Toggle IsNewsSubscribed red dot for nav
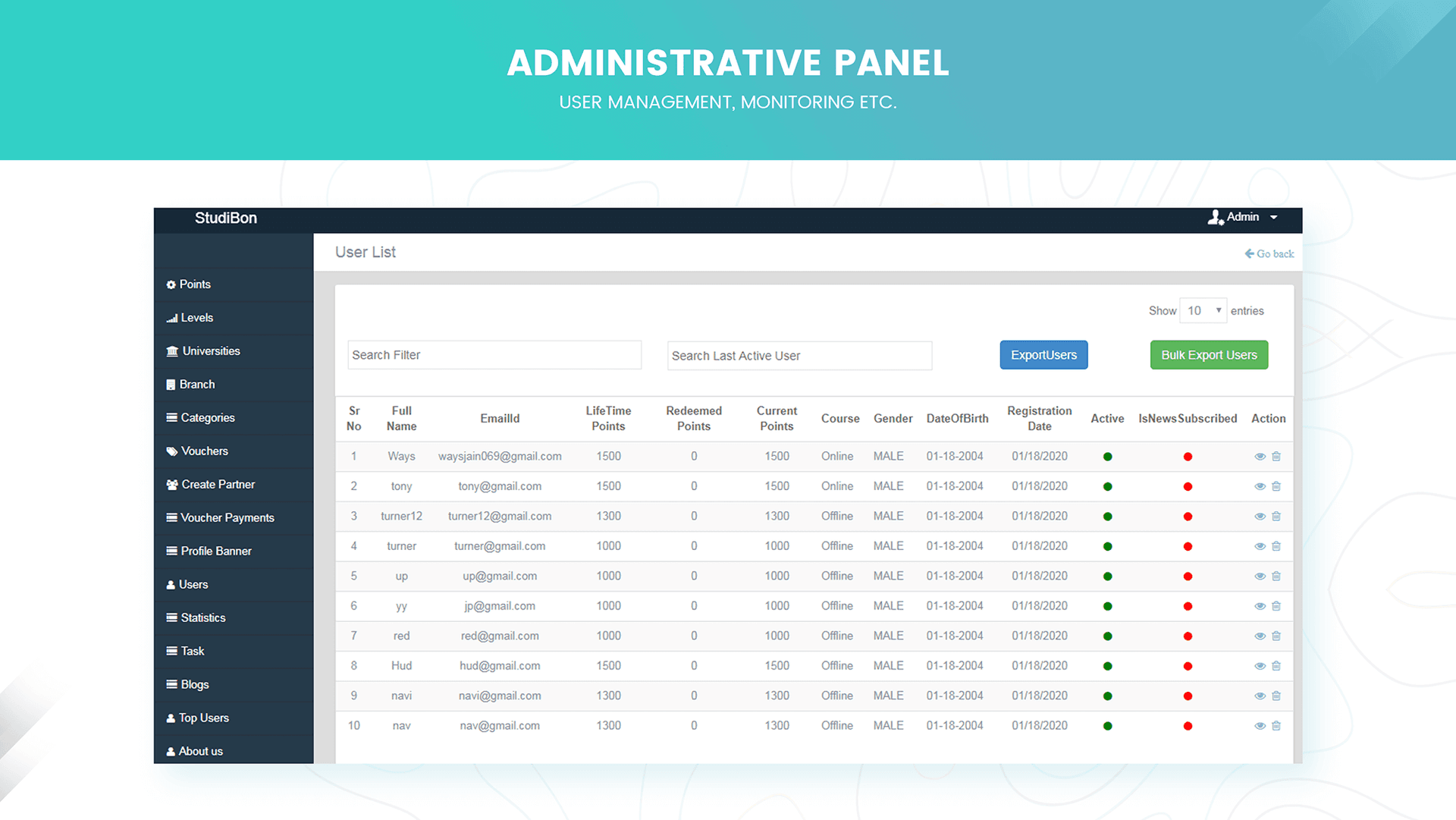The width and height of the screenshot is (1456, 820). point(1188,727)
